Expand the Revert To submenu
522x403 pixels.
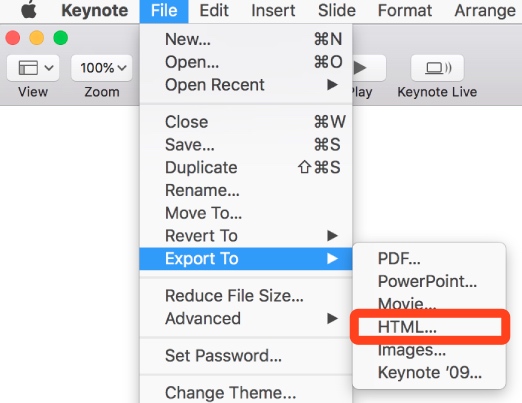pos(246,236)
